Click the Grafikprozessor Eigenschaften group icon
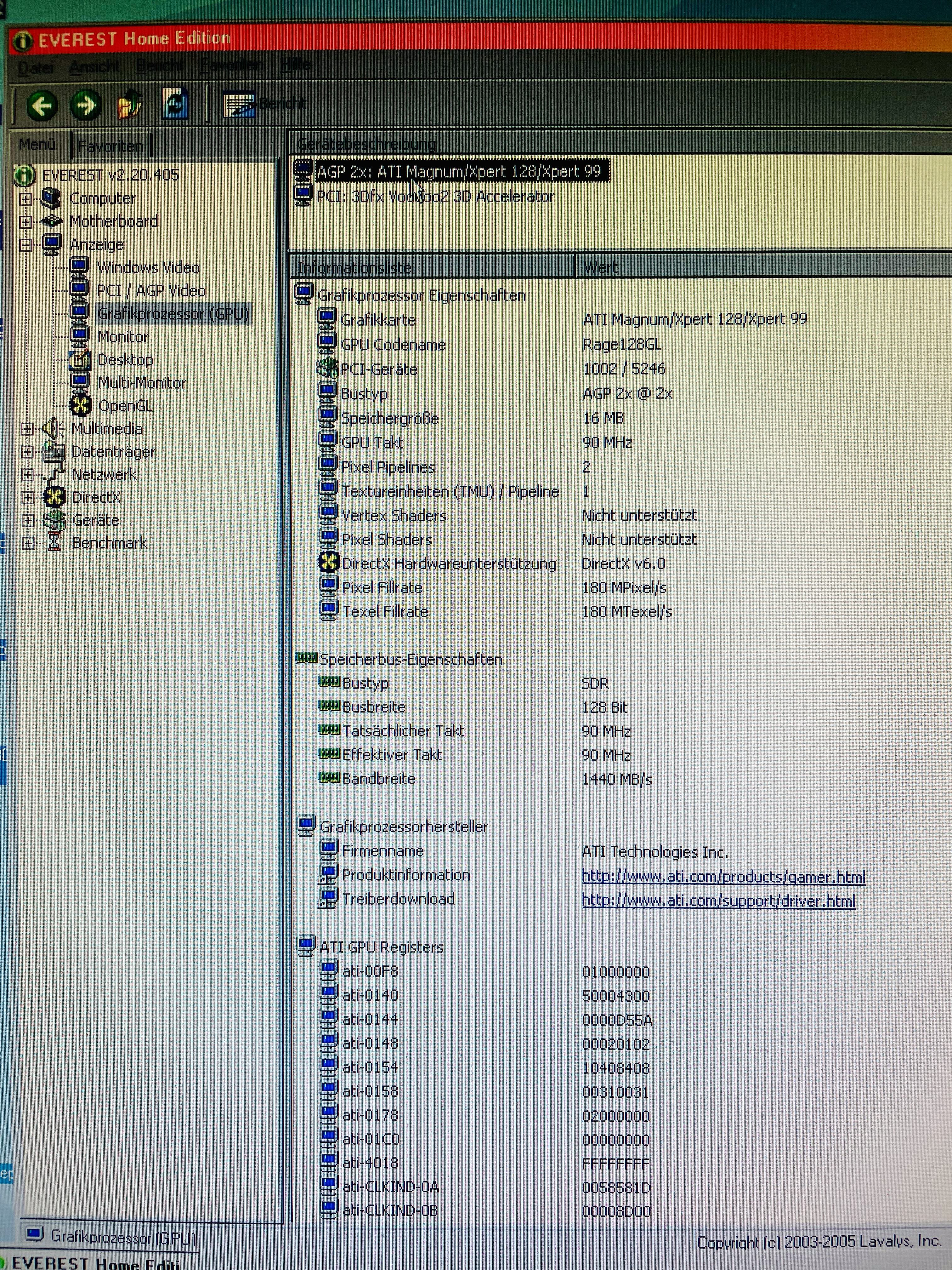 (x=304, y=293)
